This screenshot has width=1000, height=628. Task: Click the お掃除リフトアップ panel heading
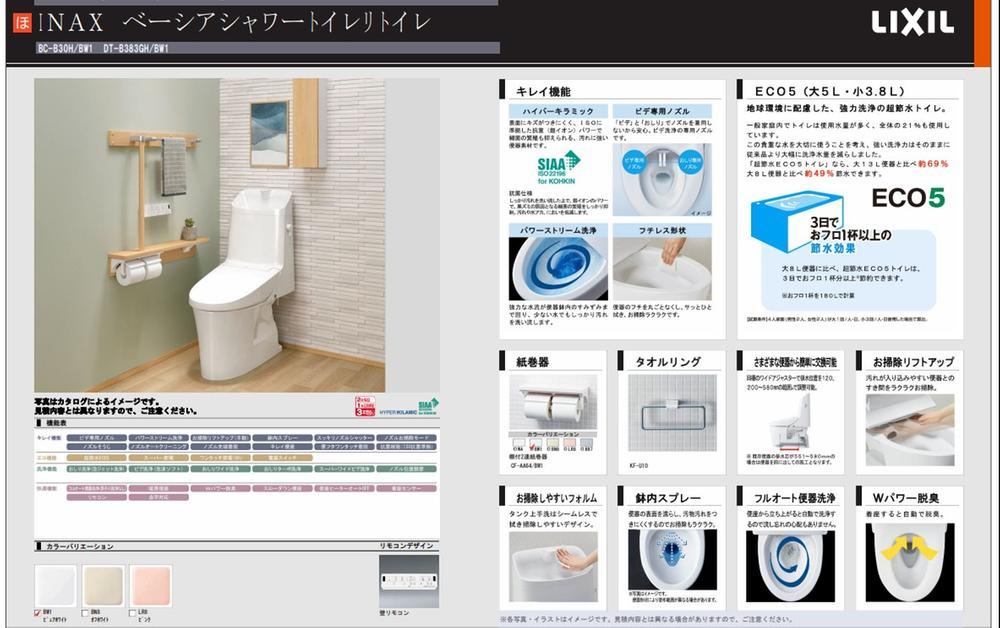click(913, 362)
